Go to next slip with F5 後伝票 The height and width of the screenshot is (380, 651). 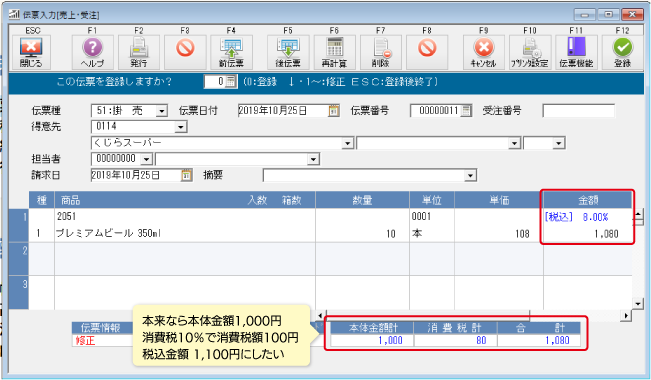coord(288,52)
